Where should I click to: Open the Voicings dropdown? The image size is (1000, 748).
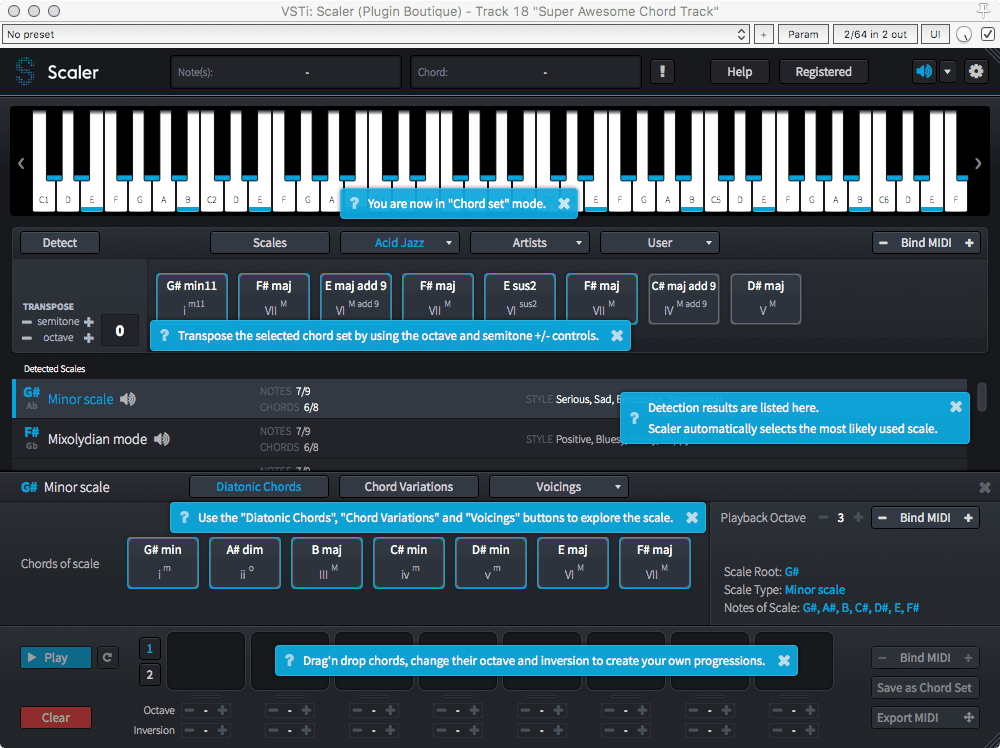click(558, 487)
